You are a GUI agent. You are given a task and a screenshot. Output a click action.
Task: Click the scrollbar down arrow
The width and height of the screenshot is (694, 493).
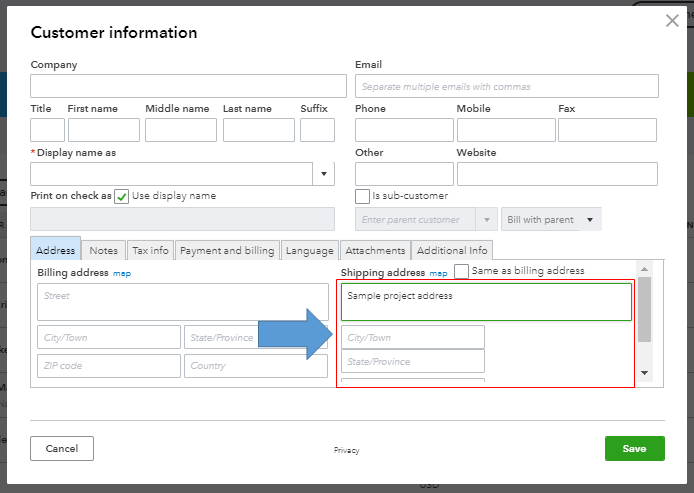click(x=644, y=373)
